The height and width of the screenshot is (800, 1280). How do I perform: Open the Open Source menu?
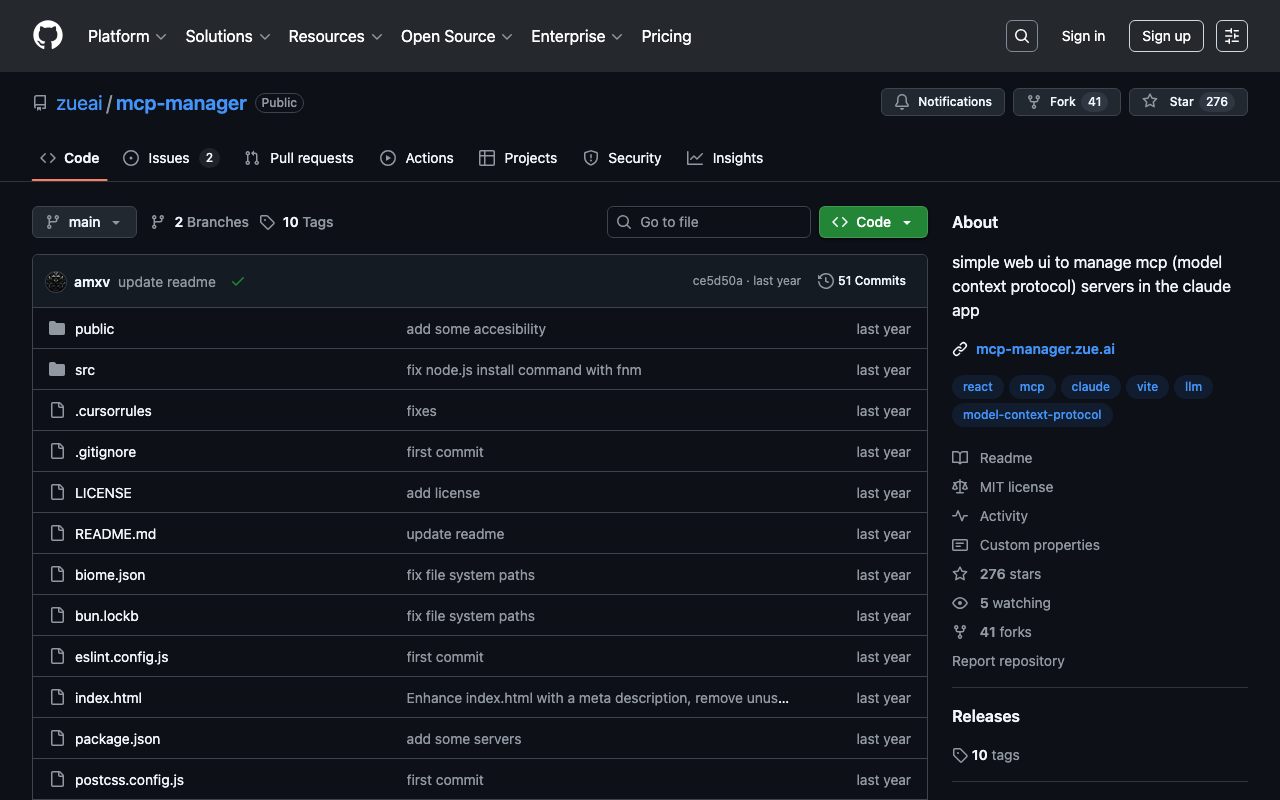(x=456, y=36)
